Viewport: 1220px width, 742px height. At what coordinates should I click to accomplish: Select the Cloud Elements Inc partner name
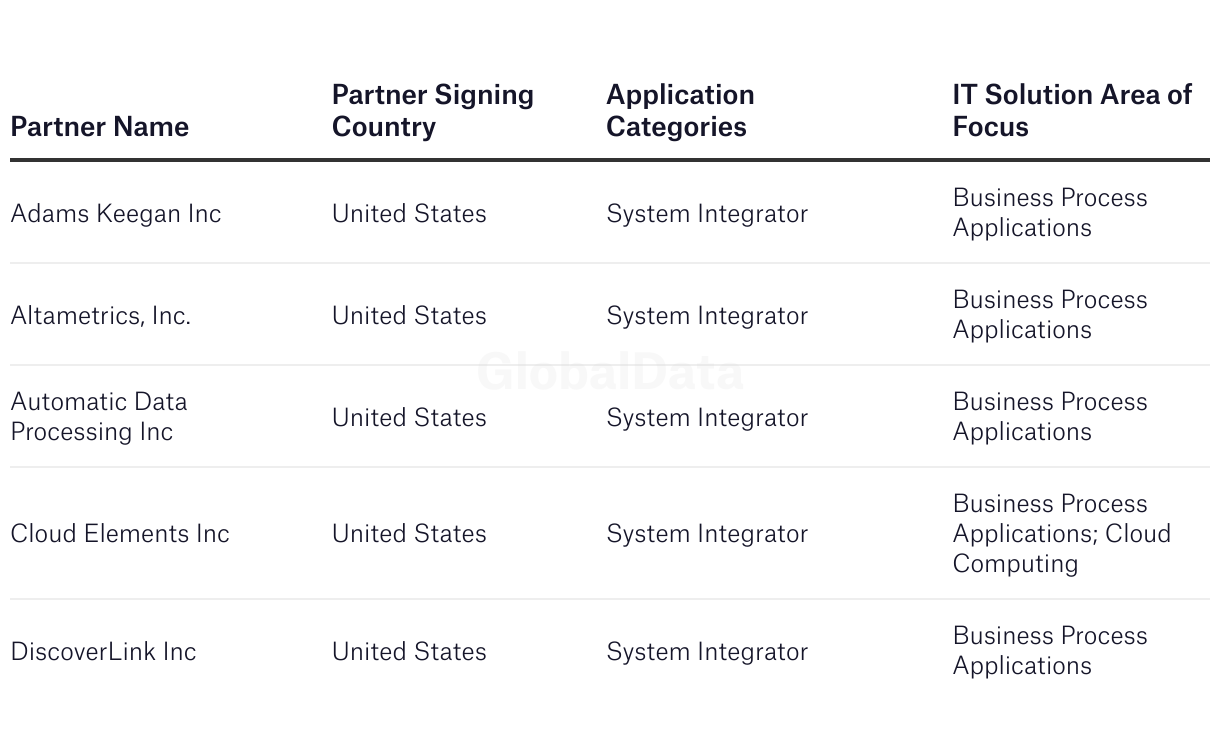[x=120, y=534]
